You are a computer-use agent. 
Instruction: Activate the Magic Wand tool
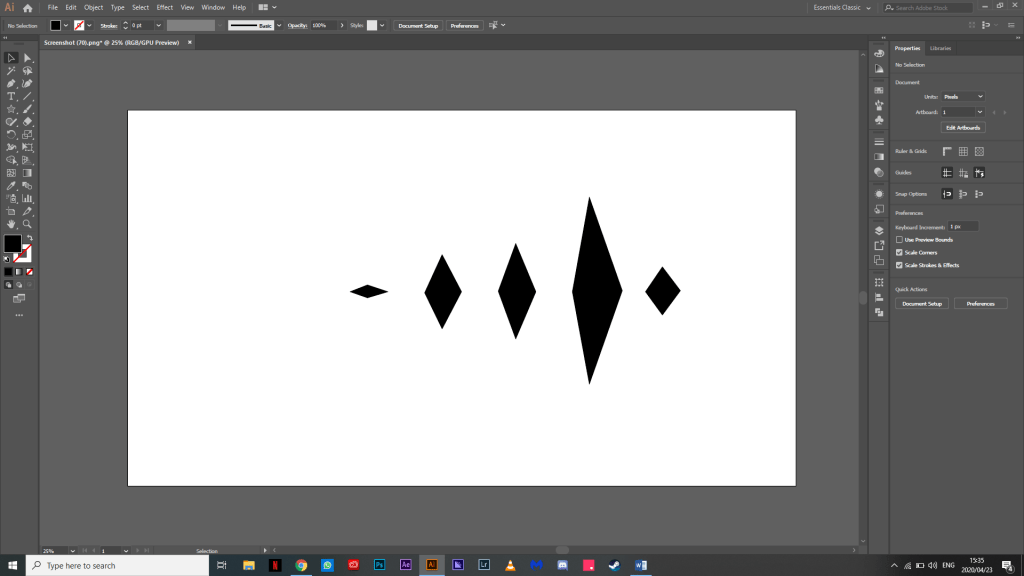pyautogui.click(x=11, y=71)
